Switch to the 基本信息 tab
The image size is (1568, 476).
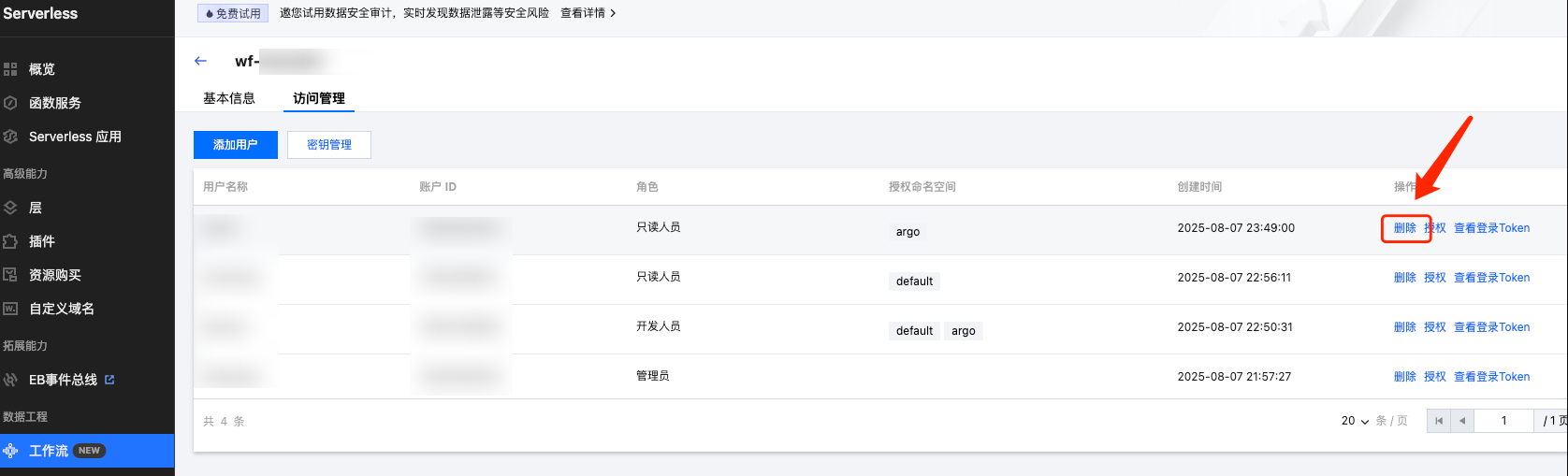pos(229,98)
